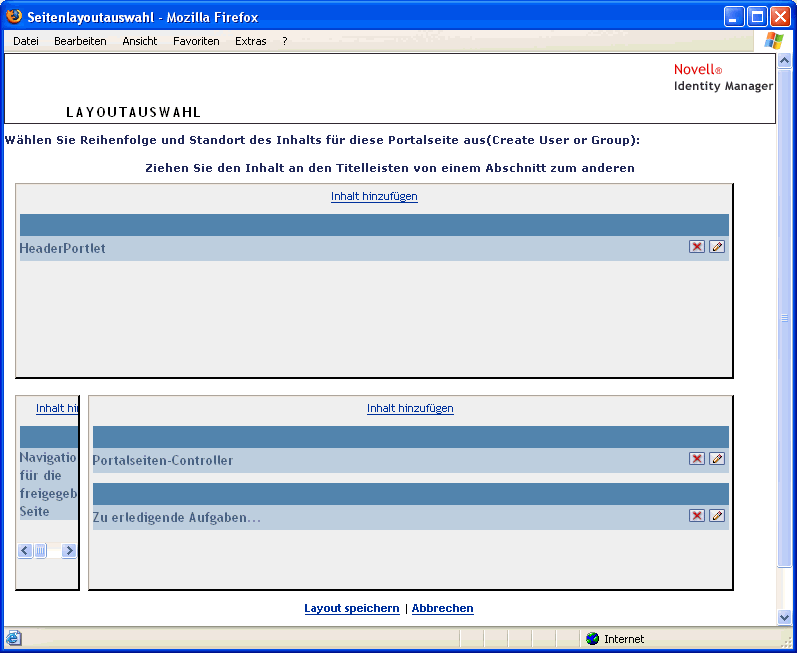Delete 'Zu erledigende Aufgaben' portlet icon
The height and width of the screenshot is (653, 797).
697,516
